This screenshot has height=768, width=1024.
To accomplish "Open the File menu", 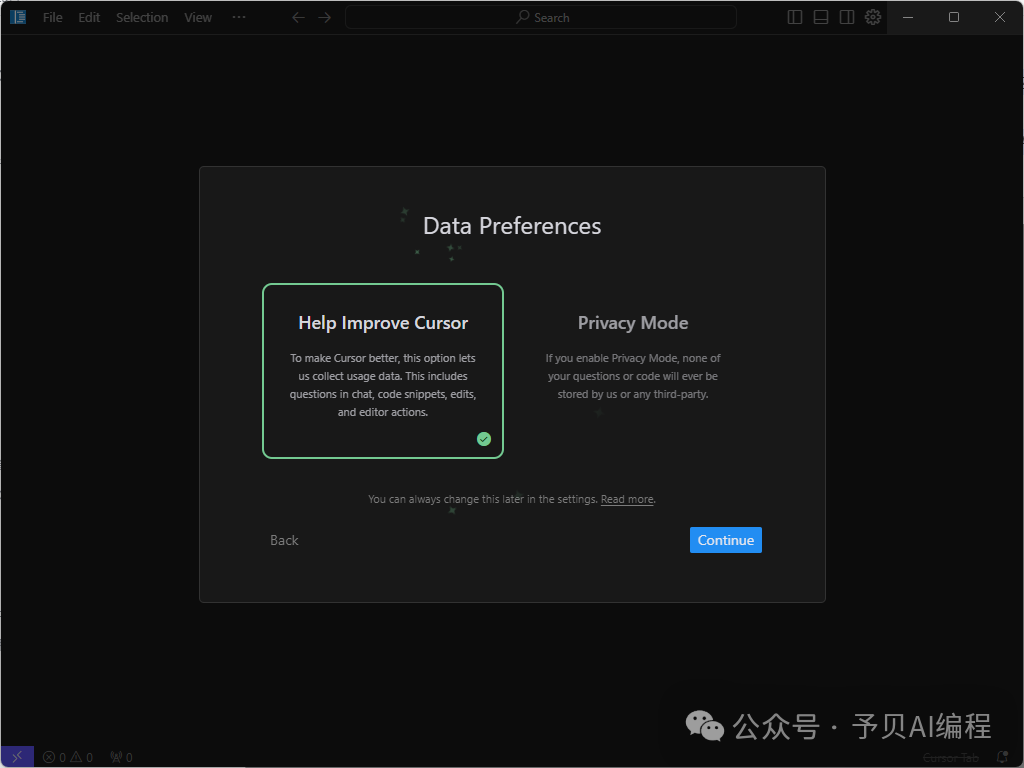I will click(x=53, y=18).
